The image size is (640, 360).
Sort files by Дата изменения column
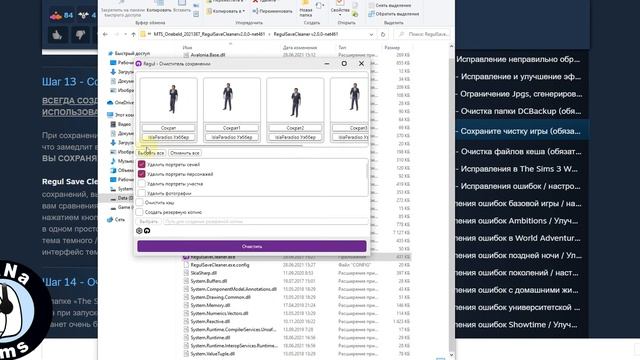click(300, 48)
